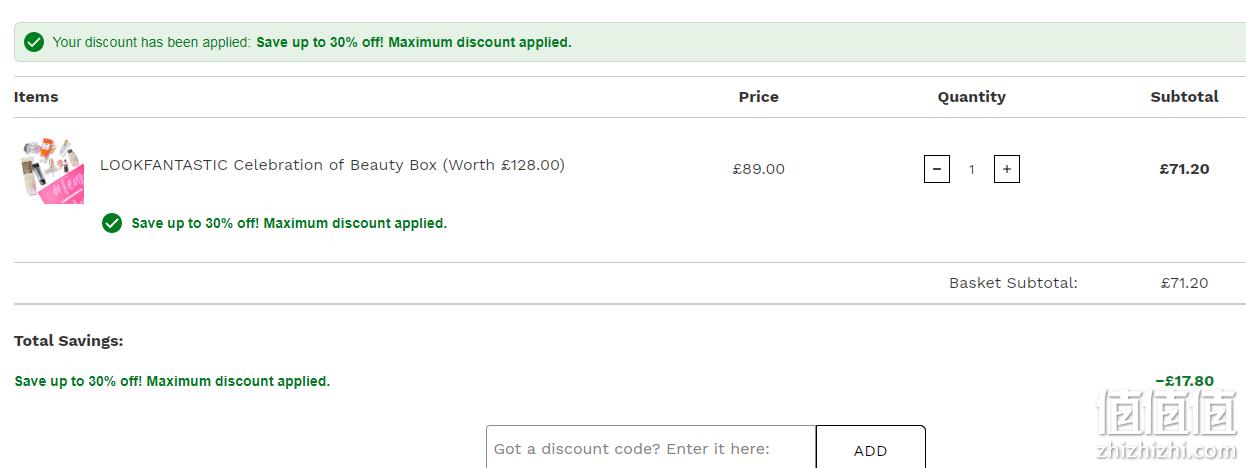Click the Items column header
This screenshot has height=468, width=1246.
click(x=36, y=97)
